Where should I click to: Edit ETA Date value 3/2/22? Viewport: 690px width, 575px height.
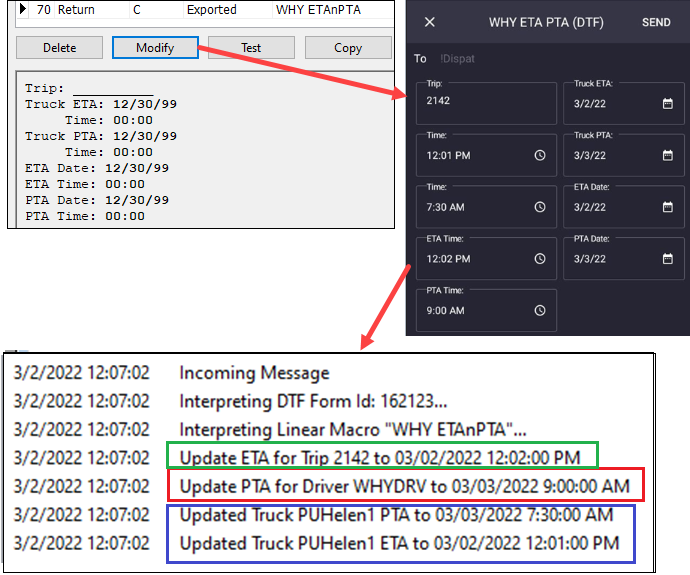click(x=624, y=207)
